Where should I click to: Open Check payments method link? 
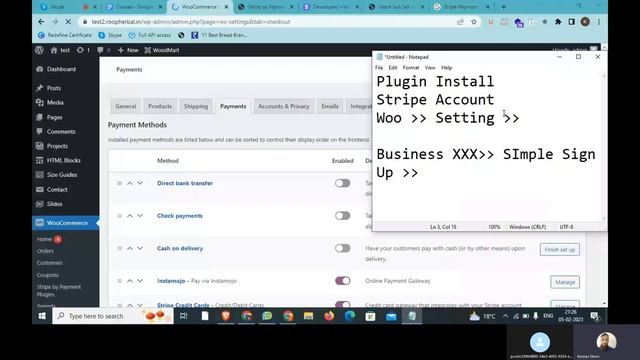coord(180,216)
